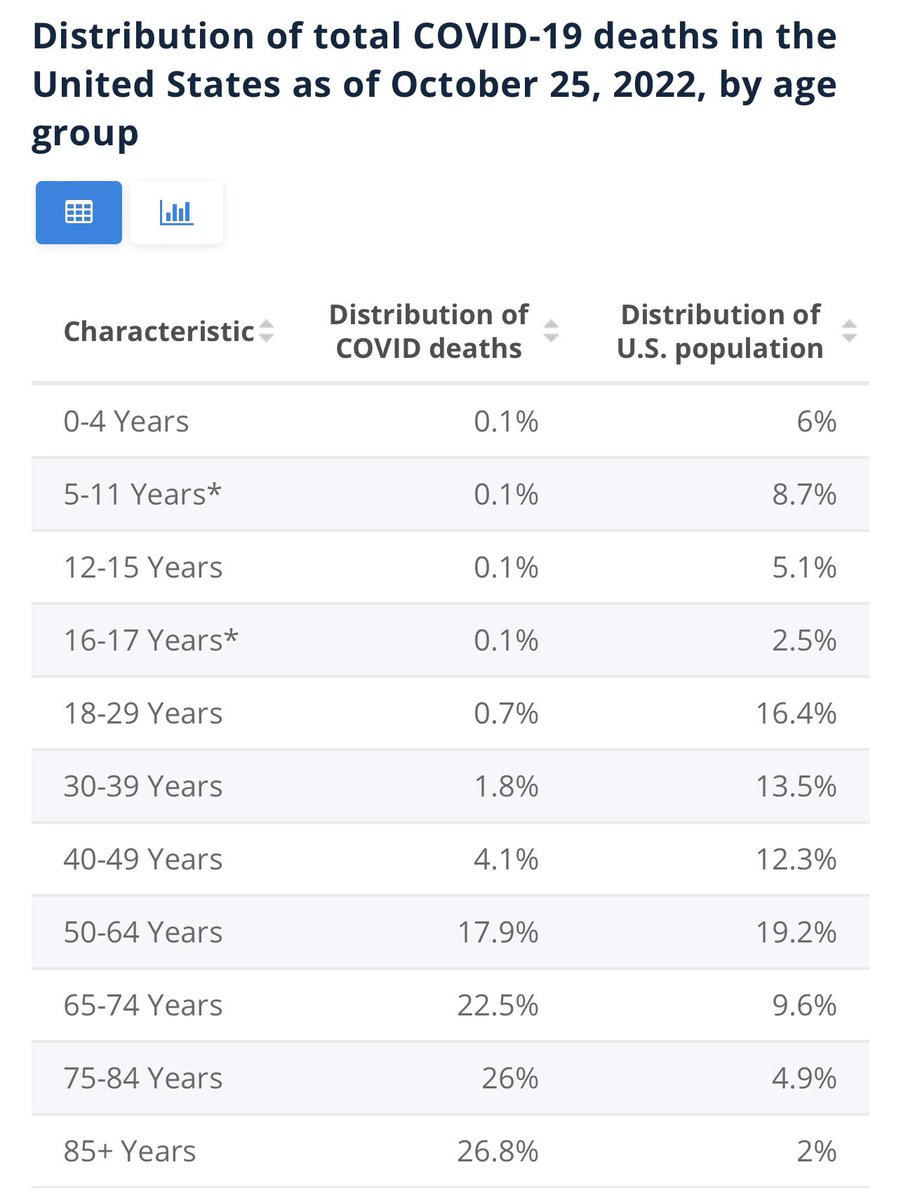Select the 16-17 Years row label
The image size is (901, 1200).
pyautogui.click(x=150, y=640)
